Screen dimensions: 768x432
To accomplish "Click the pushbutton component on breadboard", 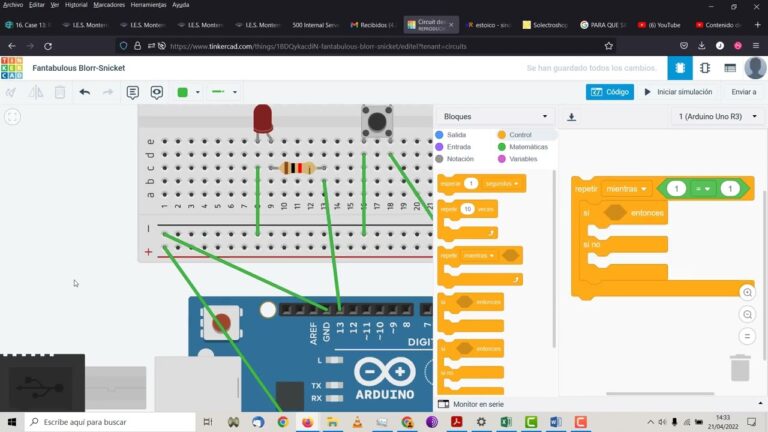I will [x=377, y=121].
